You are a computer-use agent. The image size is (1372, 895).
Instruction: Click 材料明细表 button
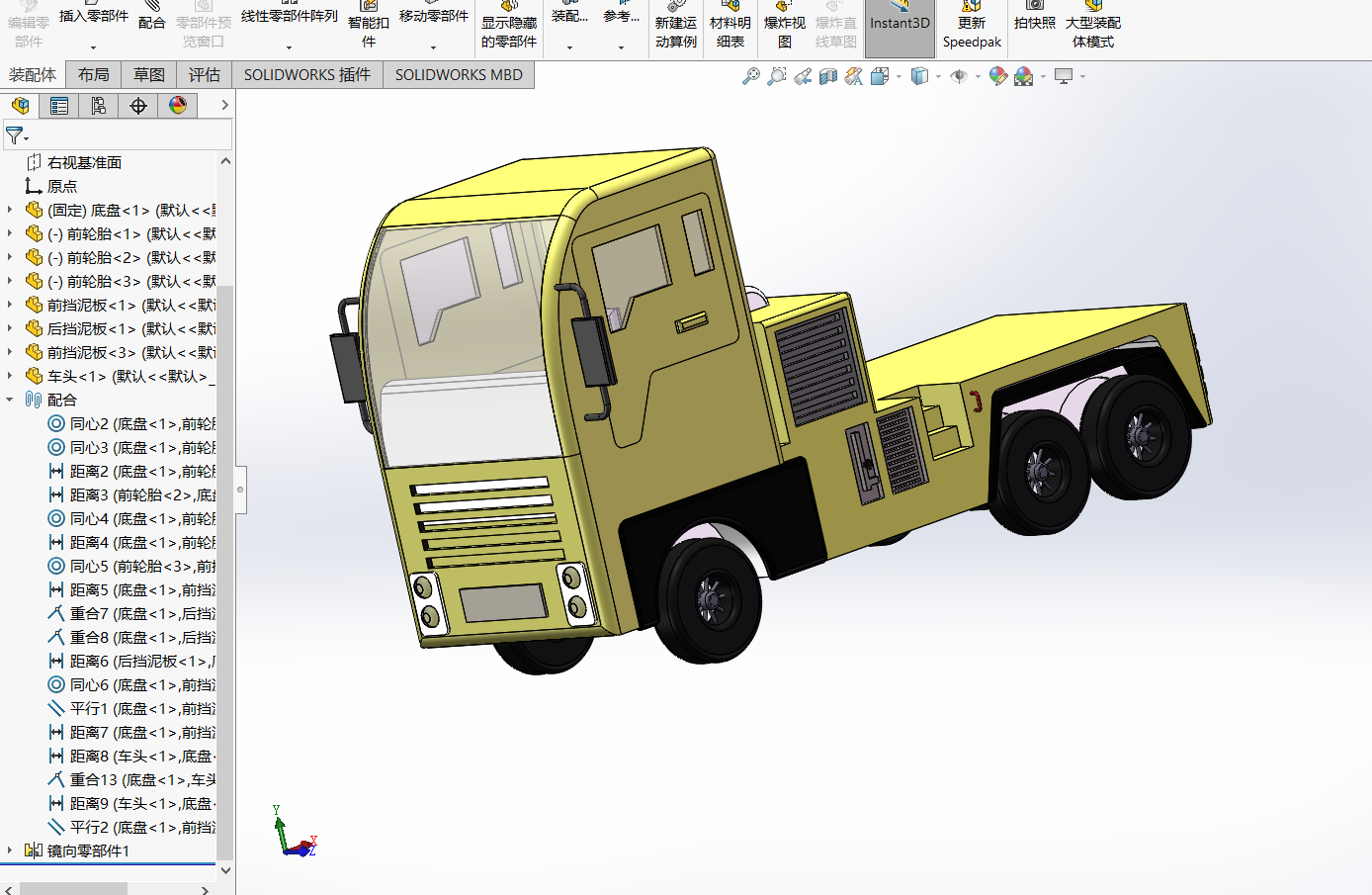(x=730, y=27)
